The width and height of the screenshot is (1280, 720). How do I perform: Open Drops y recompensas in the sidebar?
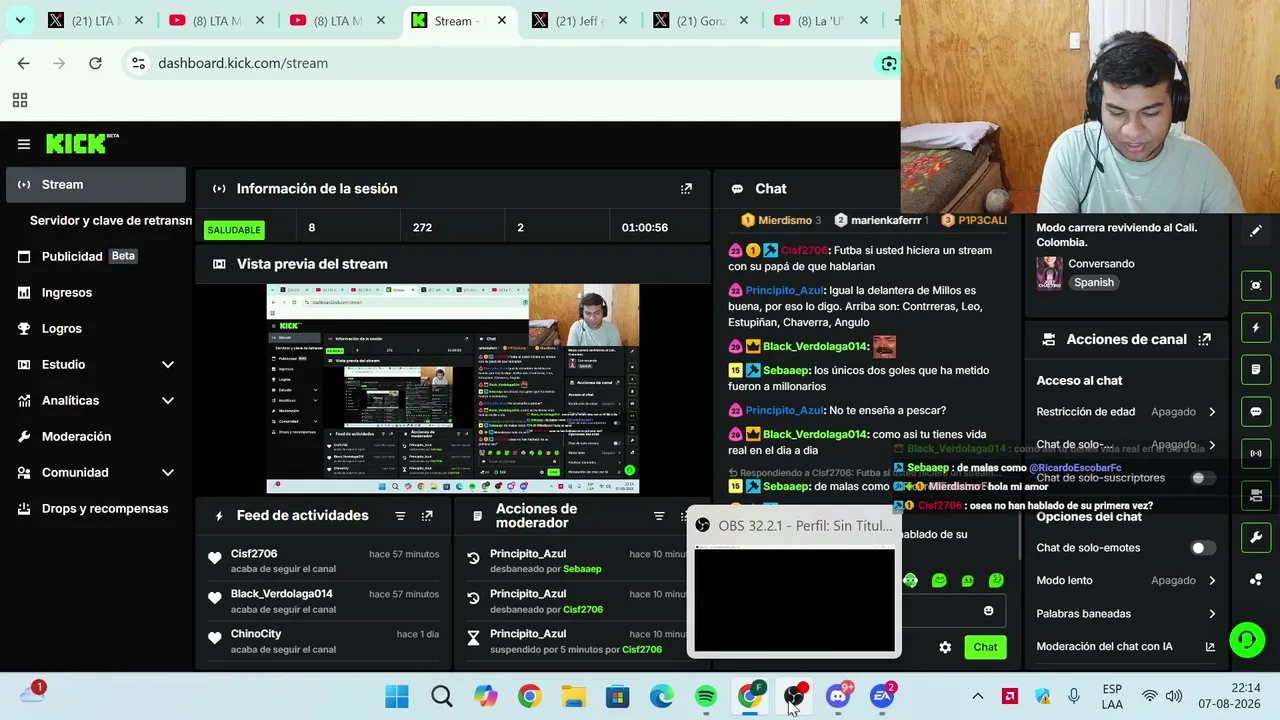96,509
